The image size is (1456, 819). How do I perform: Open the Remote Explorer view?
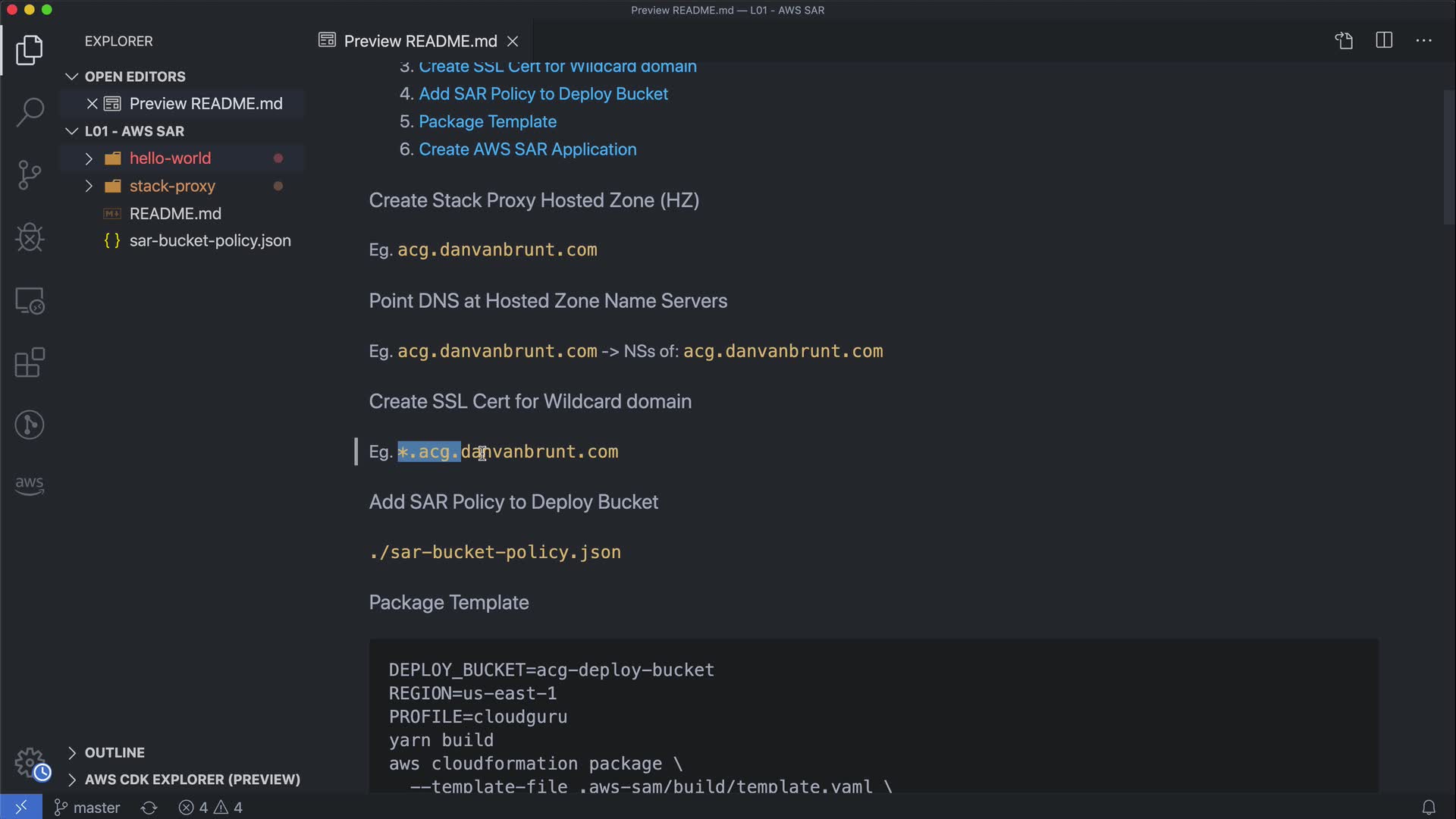(30, 301)
